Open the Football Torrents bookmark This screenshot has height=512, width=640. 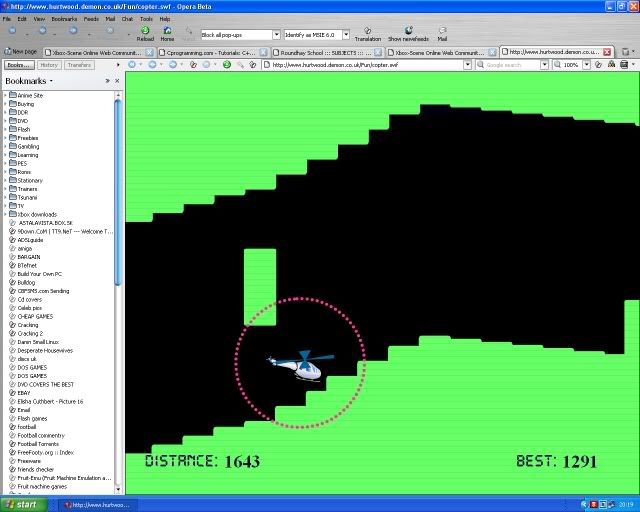pyautogui.click(x=34, y=444)
